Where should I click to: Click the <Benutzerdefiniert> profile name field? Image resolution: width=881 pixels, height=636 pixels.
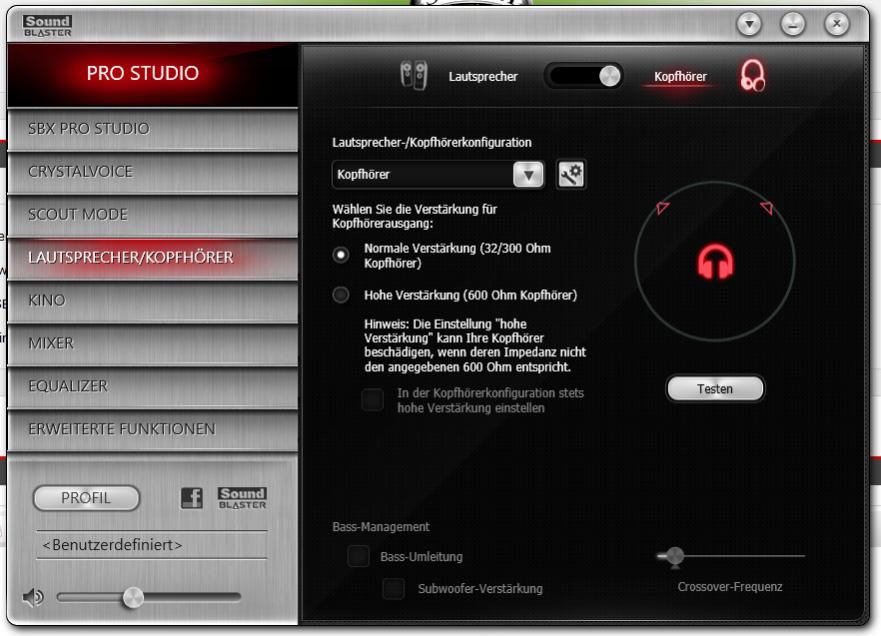152,545
